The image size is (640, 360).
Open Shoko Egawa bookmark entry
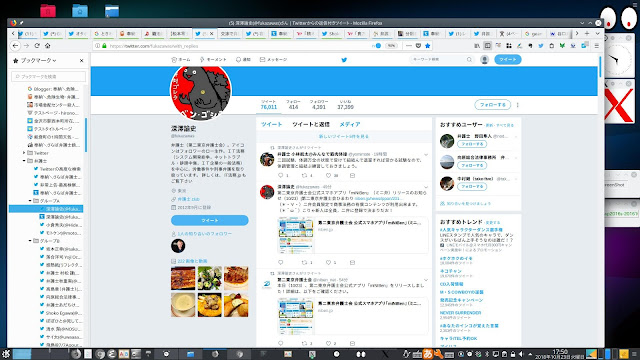point(61,313)
